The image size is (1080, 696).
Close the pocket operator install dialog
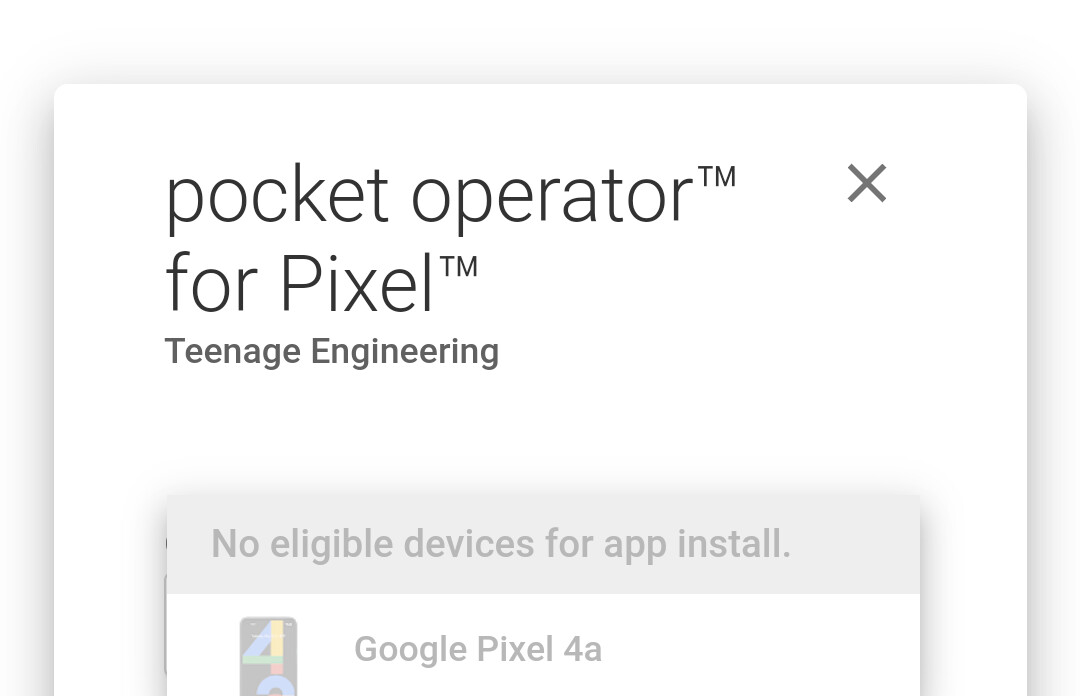click(x=866, y=184)
